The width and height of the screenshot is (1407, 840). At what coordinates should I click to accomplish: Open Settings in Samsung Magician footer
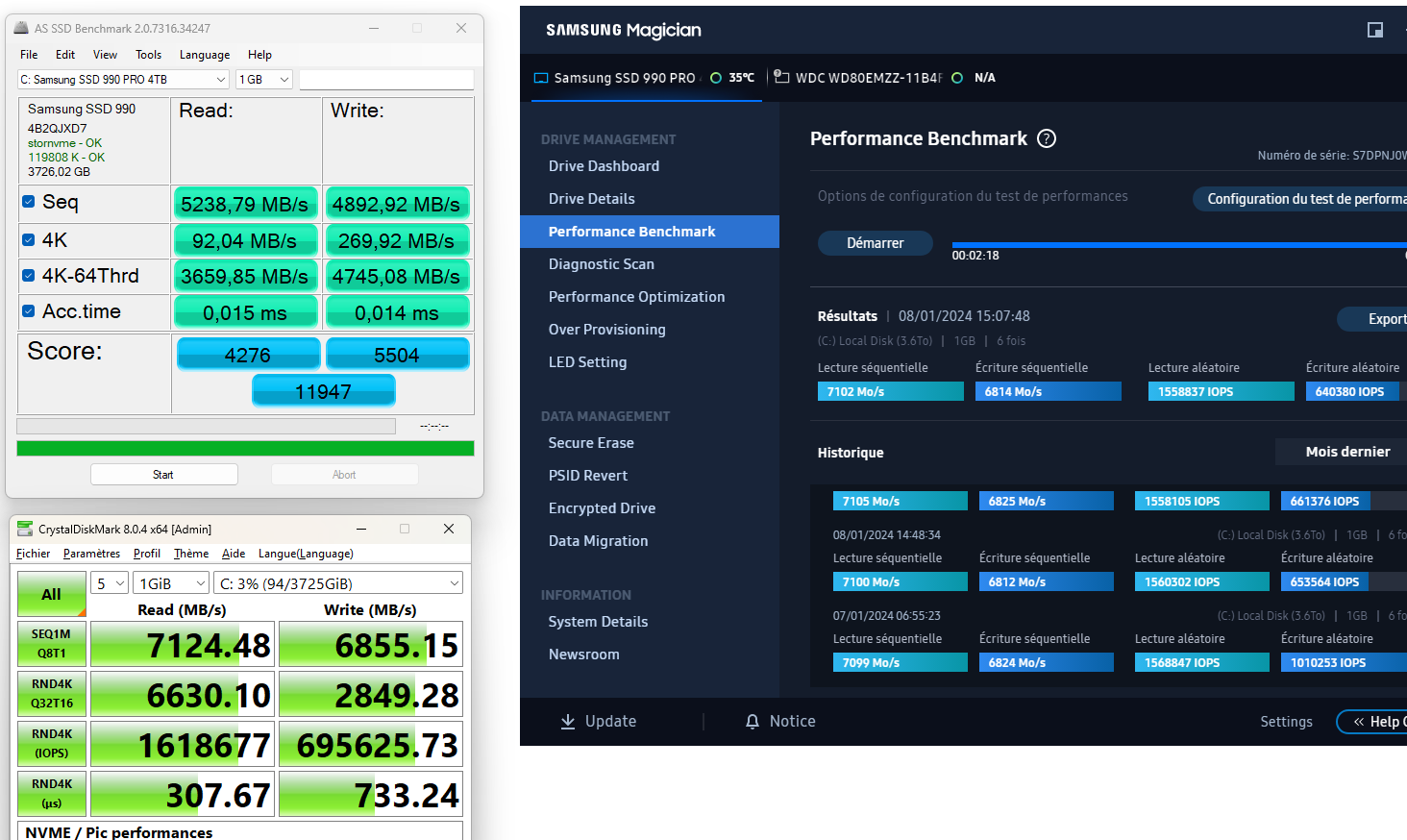pyautogui.click(x=1286, y=722)
